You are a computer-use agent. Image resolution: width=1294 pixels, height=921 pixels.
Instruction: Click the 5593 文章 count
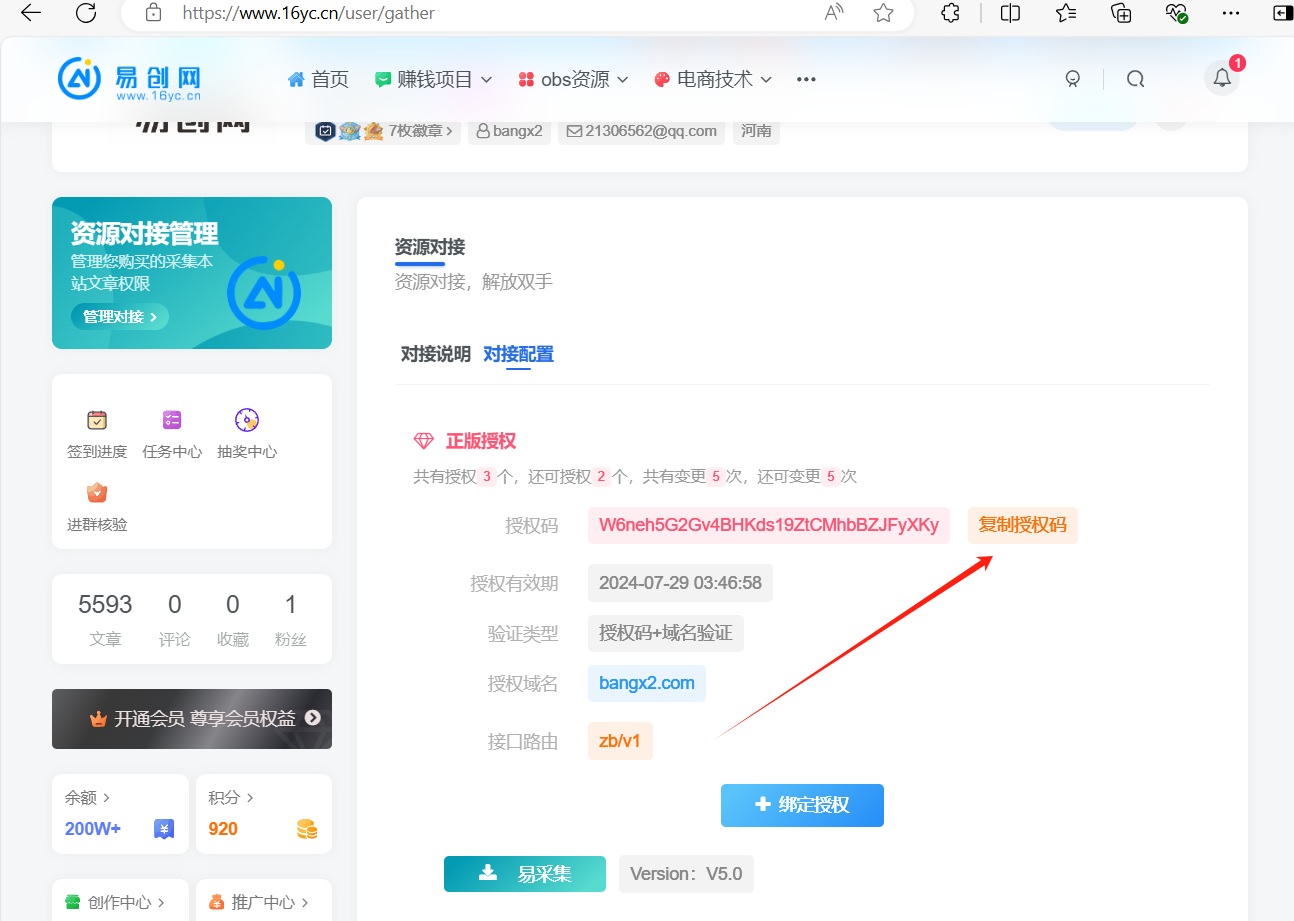click(105, 619)
